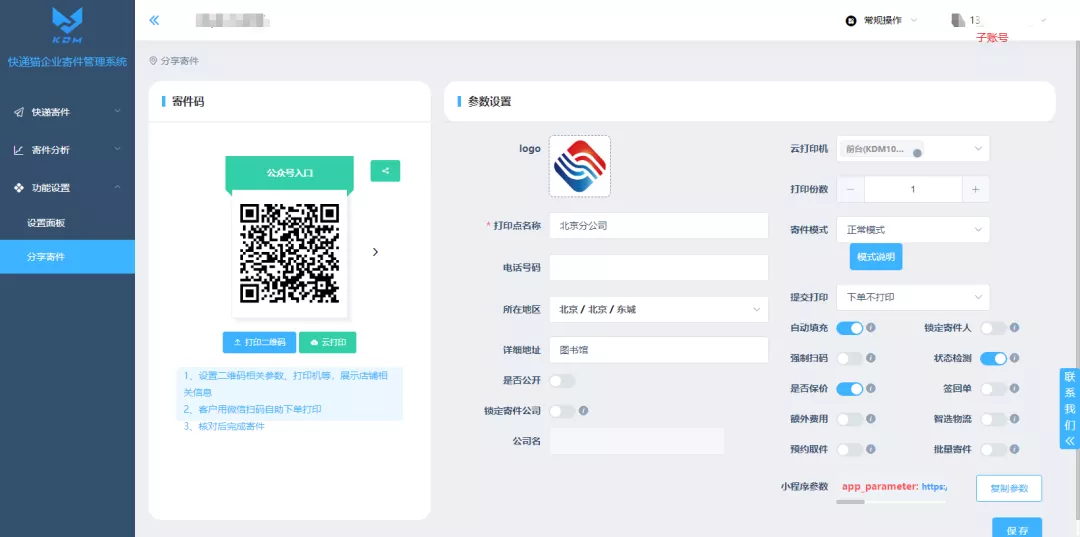The image size is (1080, 537).
Task: Enable the 强制扫码 switch
Action: (x=850, y=358)
